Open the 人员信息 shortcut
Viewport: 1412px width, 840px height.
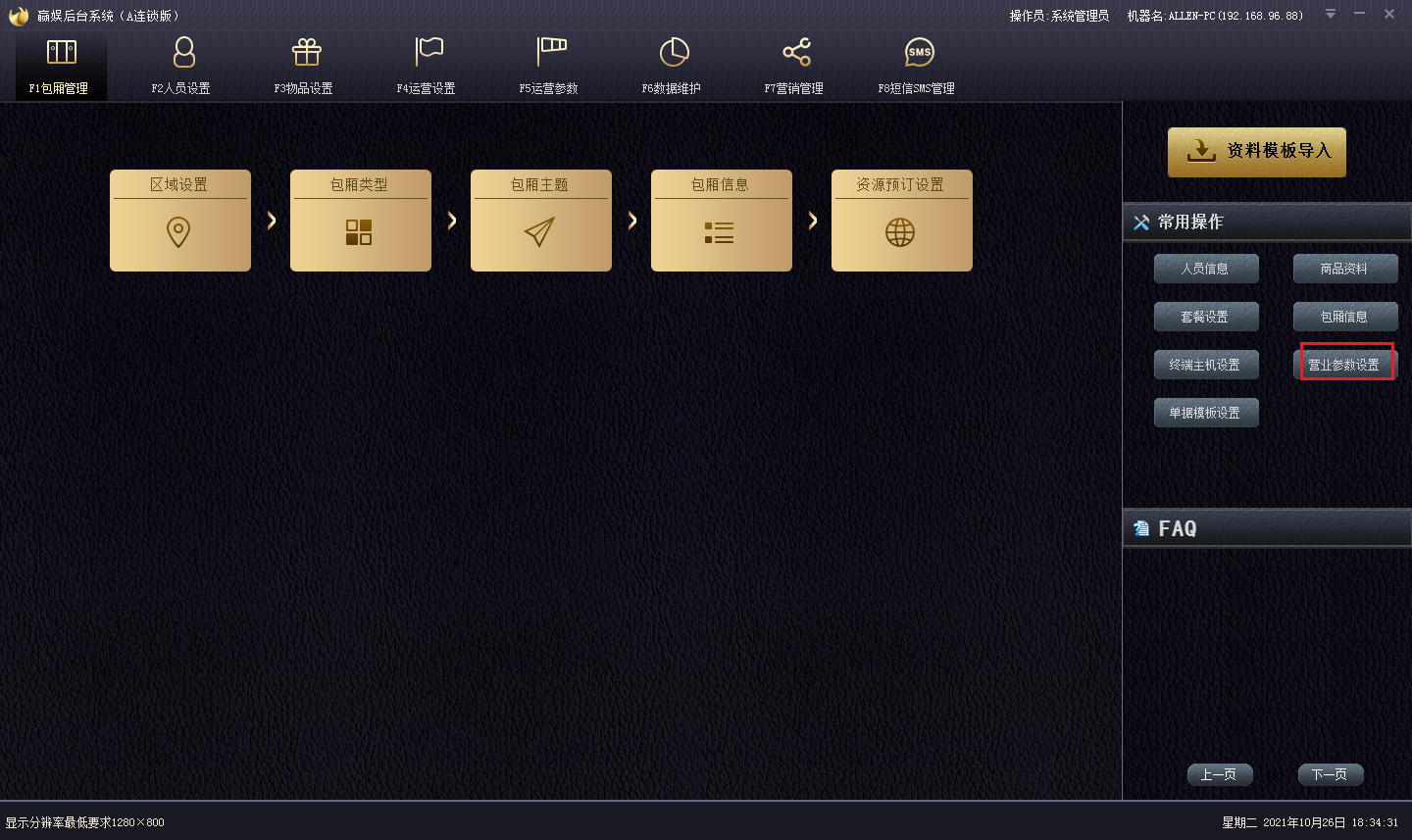tap(1206, 269)
